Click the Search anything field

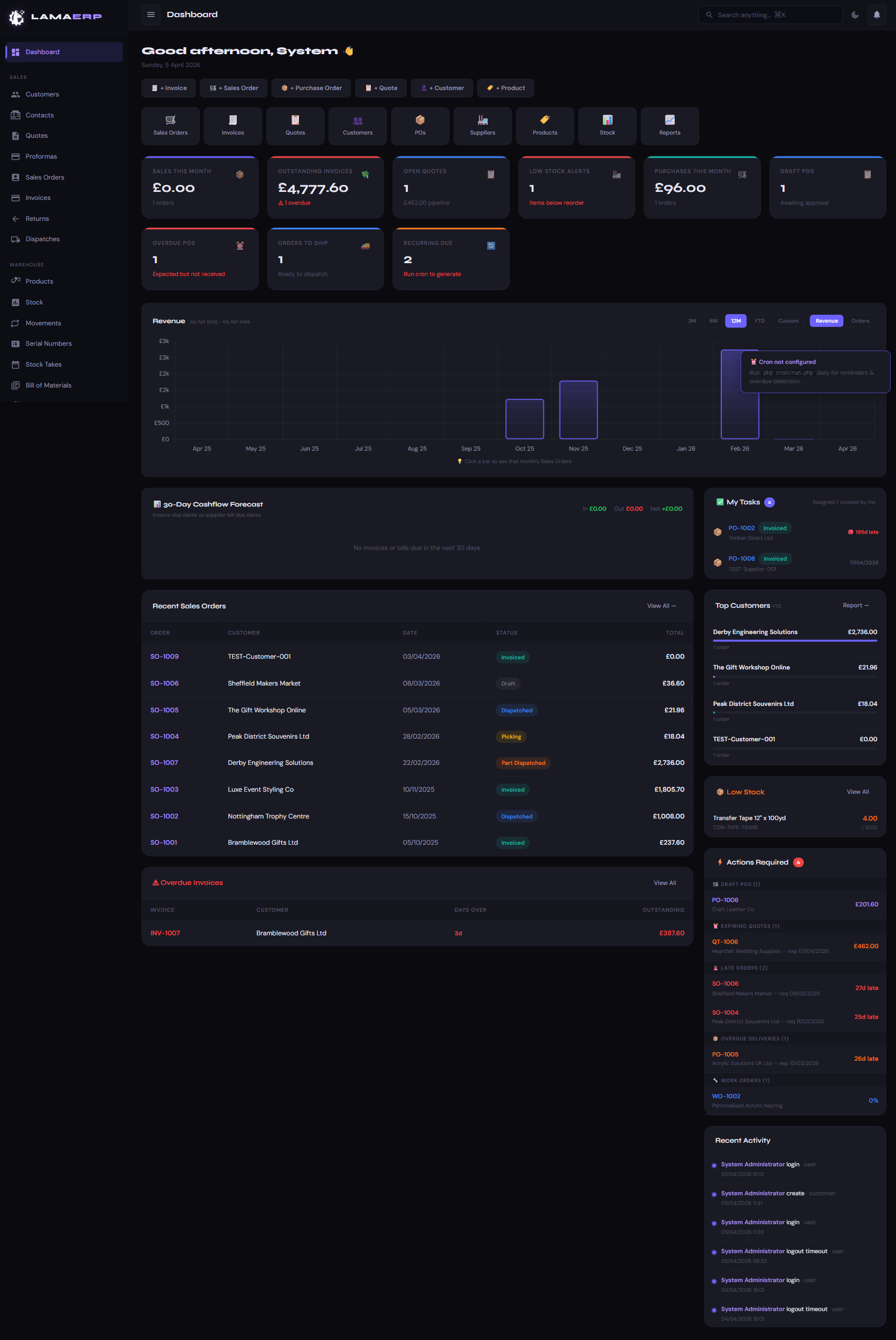(x=770, y=14)
